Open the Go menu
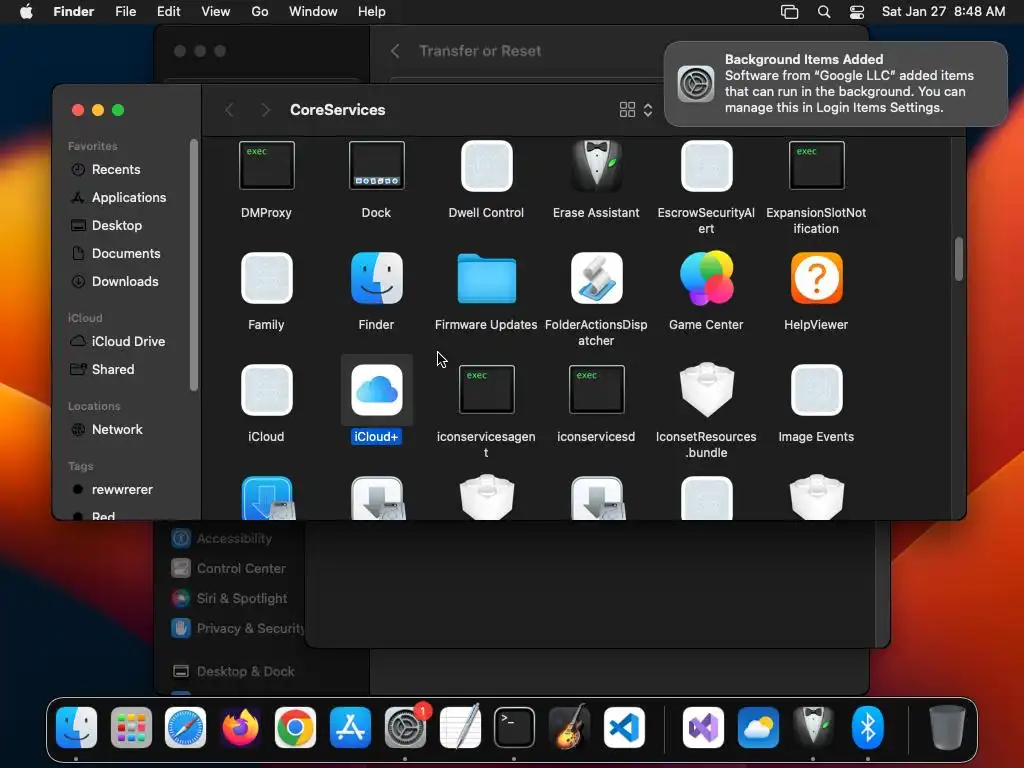Viewport: 1024px width, 768px height. click(x=260, y=12)
